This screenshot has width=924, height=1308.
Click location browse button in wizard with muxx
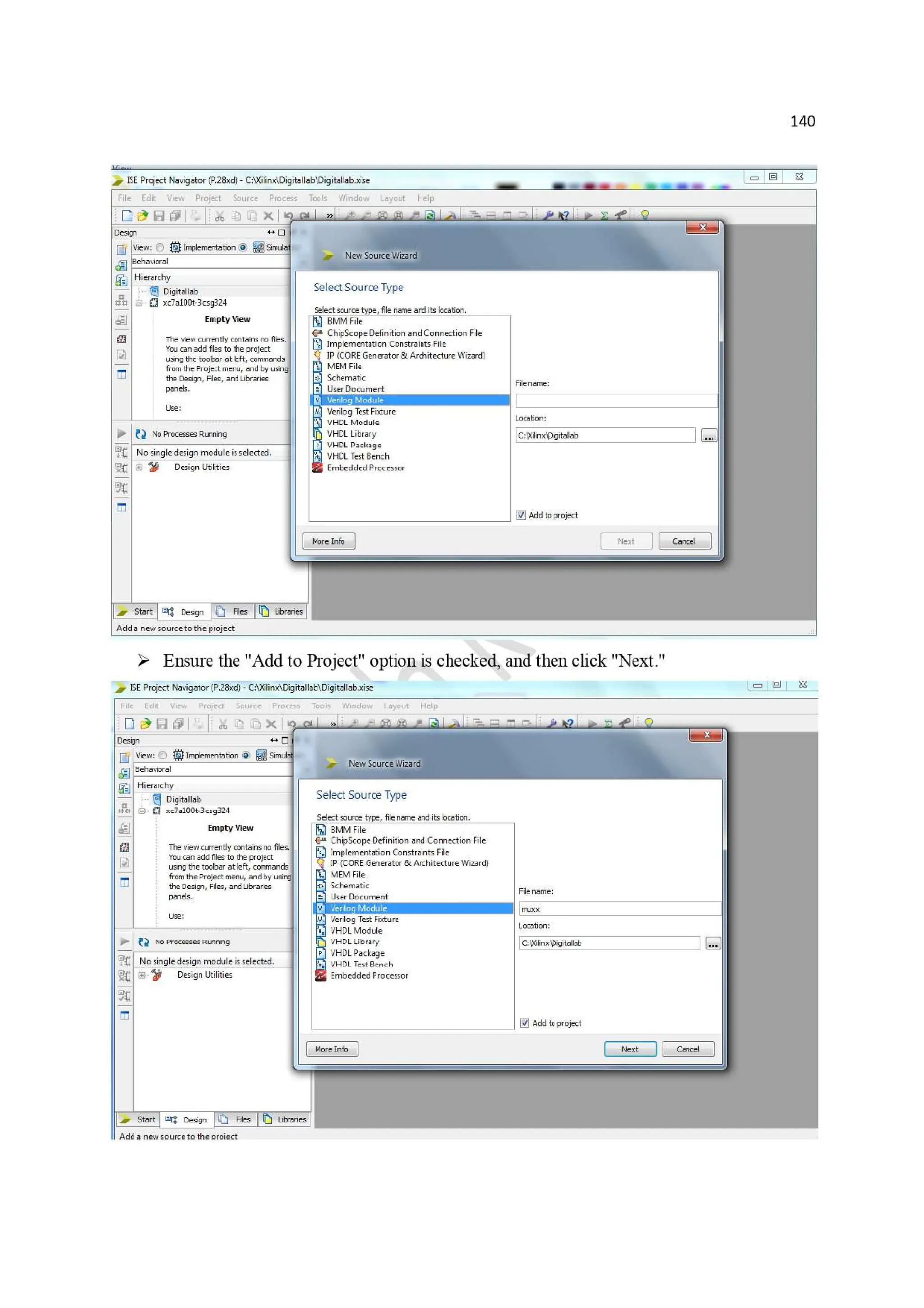point(713,943)
